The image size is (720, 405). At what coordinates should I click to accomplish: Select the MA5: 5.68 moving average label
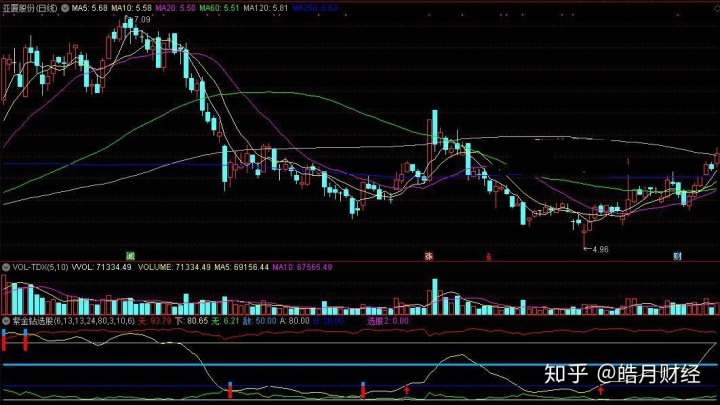[x=90, y=8]
